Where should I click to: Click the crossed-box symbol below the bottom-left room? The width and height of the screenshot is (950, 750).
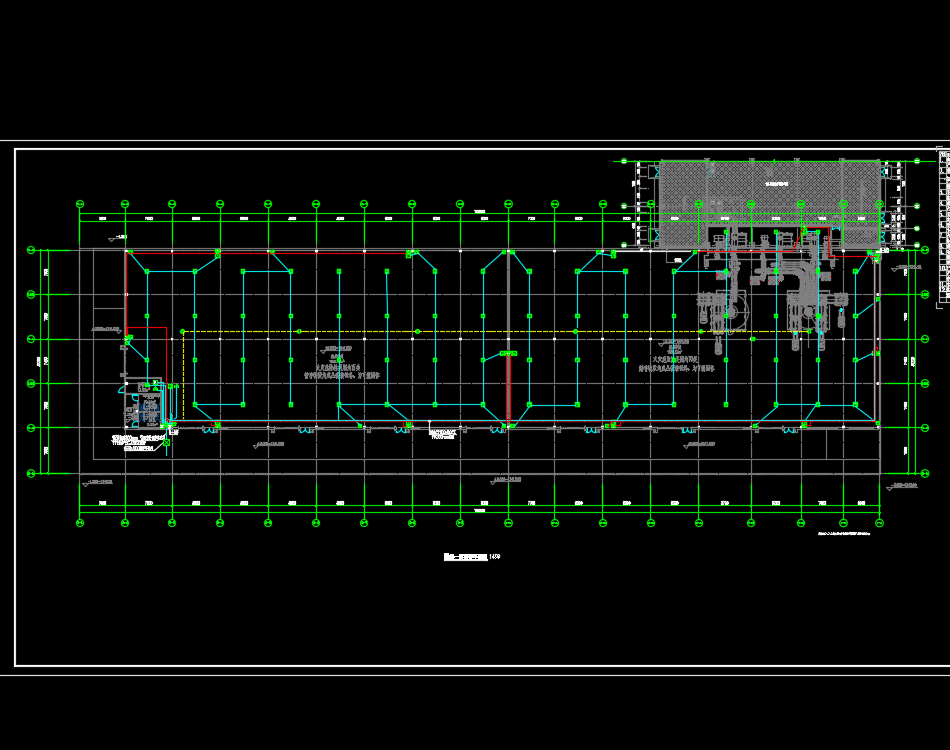(x=167, y=443)
